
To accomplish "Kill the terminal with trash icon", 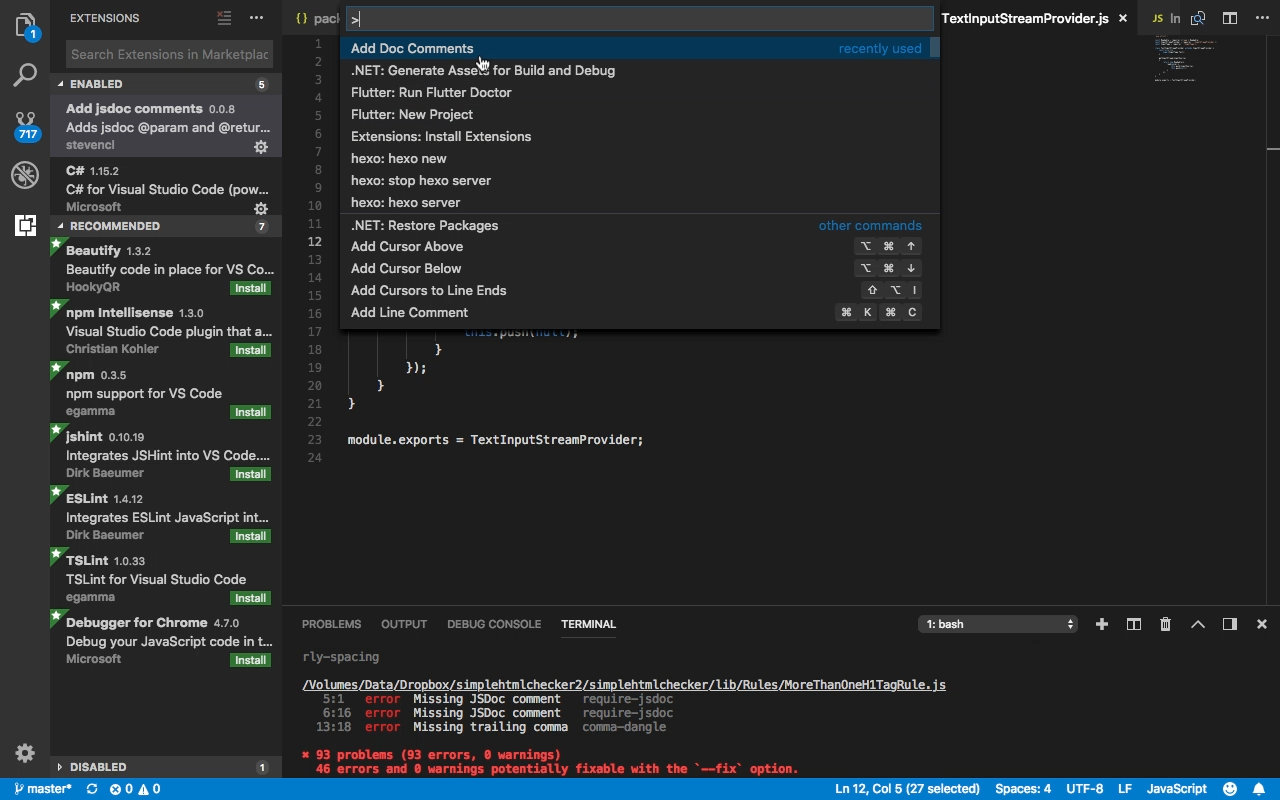I will (x=1165, y=624).
